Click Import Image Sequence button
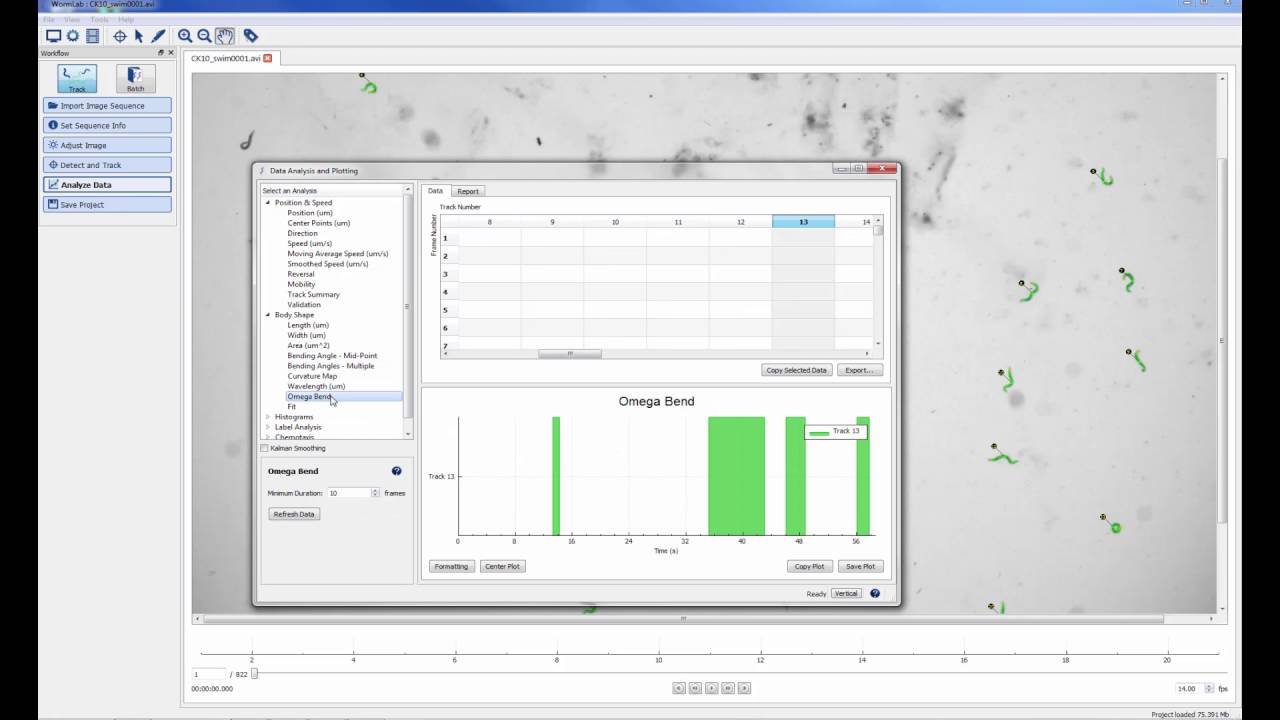 (x=107, y=106)
